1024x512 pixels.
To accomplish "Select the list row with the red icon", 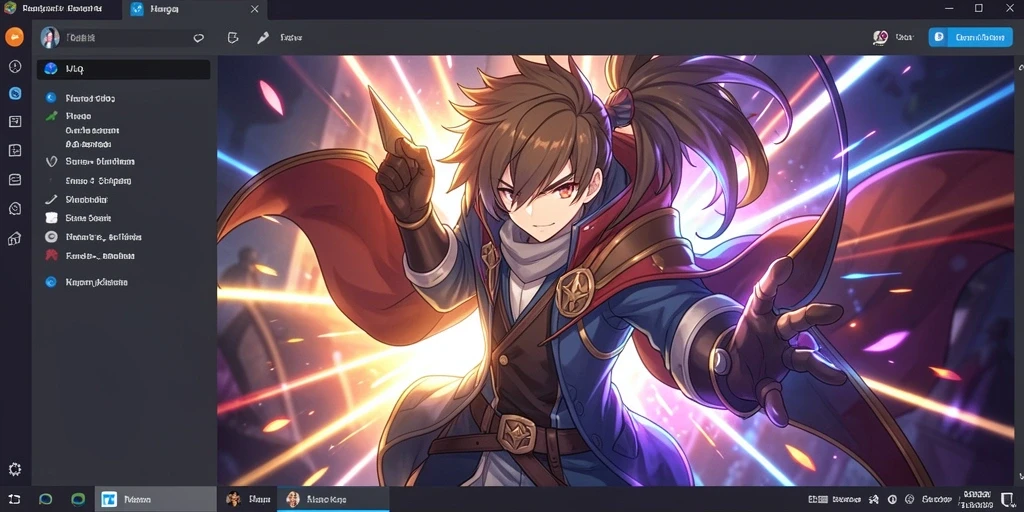I will [x=123, y=256].
